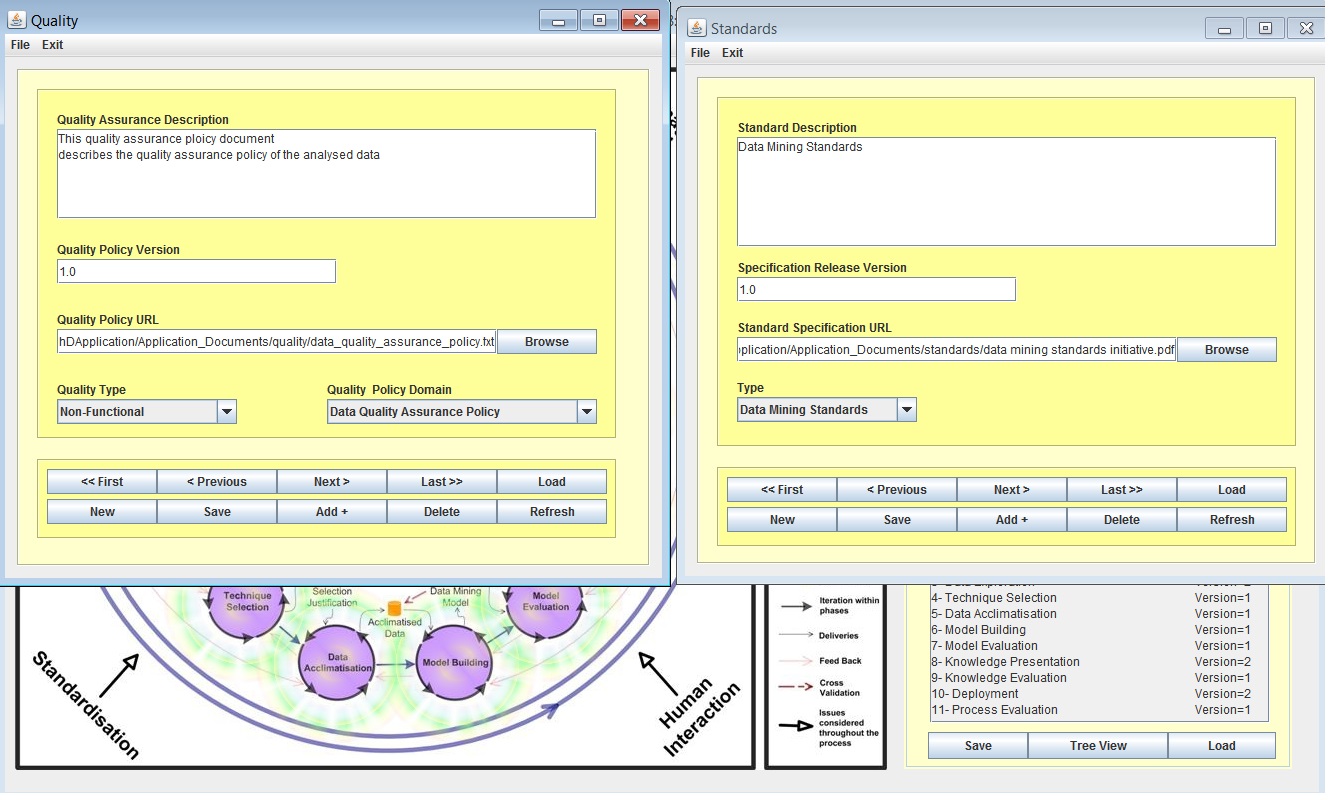1331x800 pixels.
Task: Click the Model Evaluation circle node
Action: (545, 601)
